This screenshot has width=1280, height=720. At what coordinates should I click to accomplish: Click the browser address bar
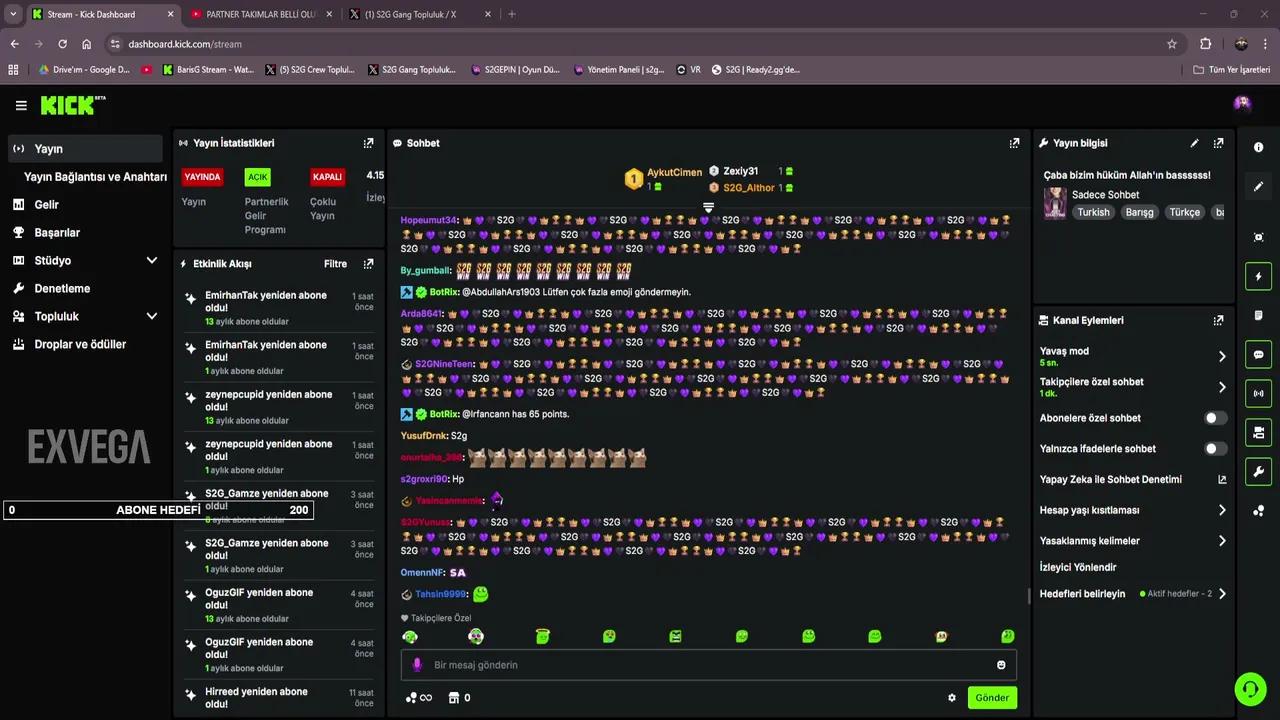pos(640,44)
